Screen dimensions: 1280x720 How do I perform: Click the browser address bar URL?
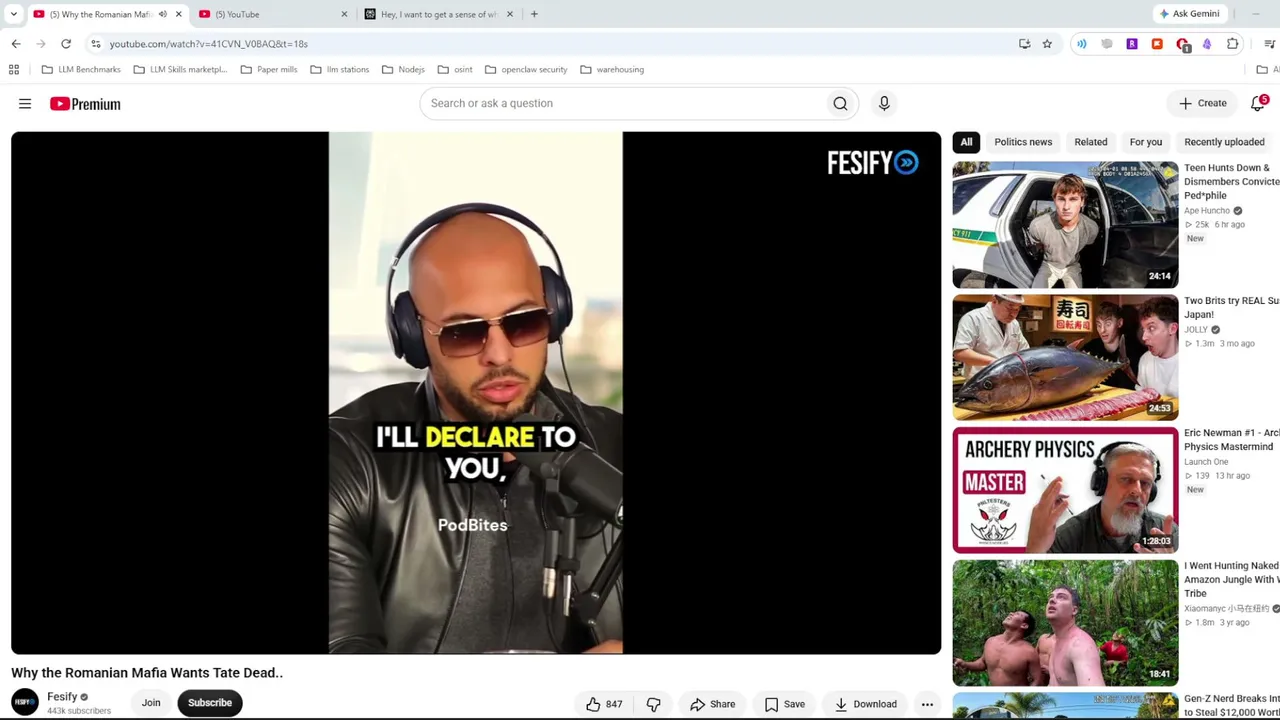coord(209,44)
